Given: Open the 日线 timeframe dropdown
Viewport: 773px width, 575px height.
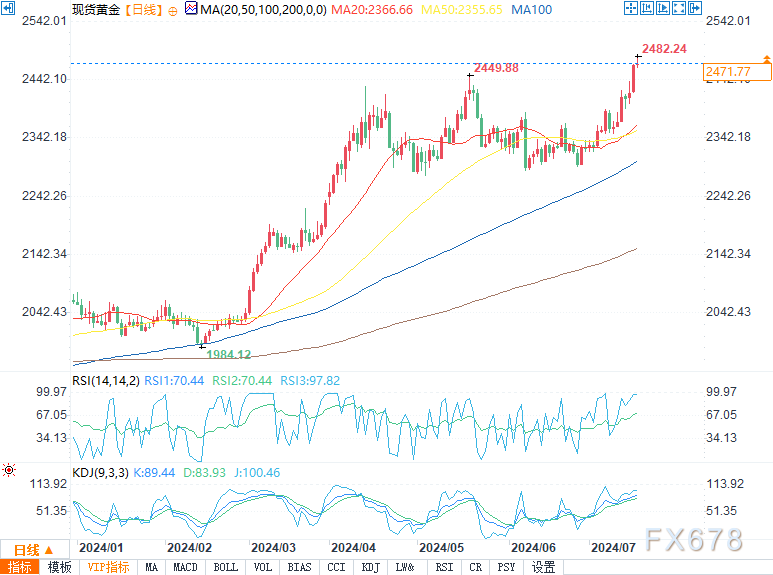Looking at the screenshot, I should (34, 550).
